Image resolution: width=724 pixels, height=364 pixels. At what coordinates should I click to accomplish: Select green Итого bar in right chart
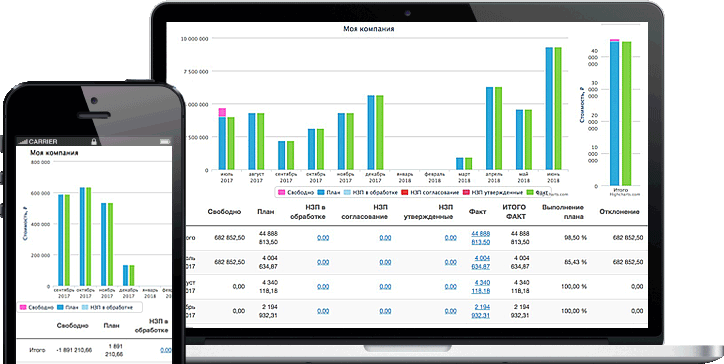tap(627, 114)
